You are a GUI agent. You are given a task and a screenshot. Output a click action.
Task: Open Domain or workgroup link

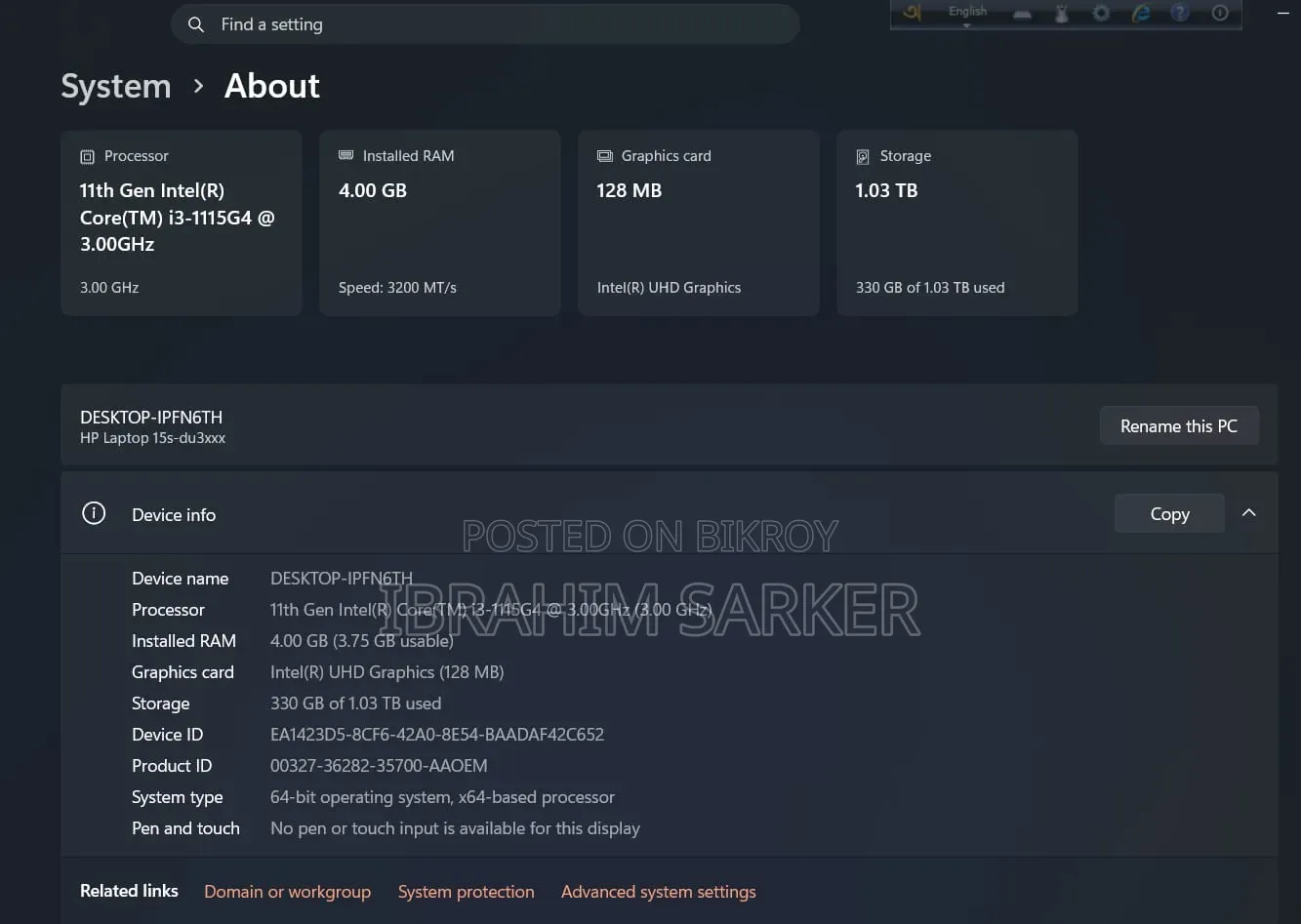287,892
